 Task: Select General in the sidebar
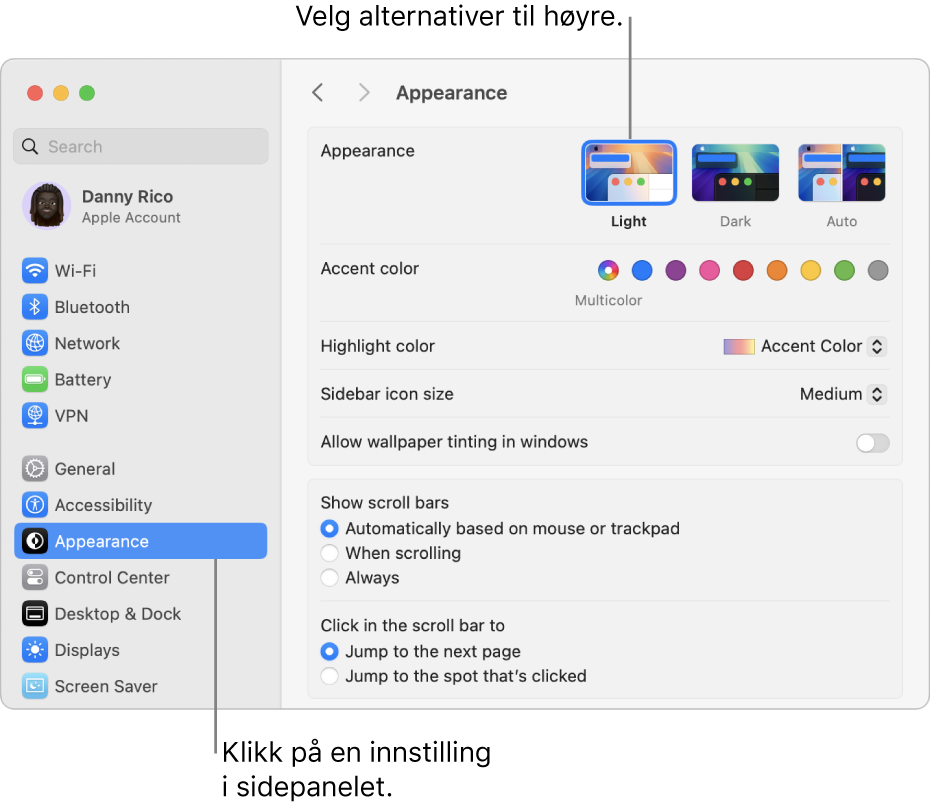point(84,469)
